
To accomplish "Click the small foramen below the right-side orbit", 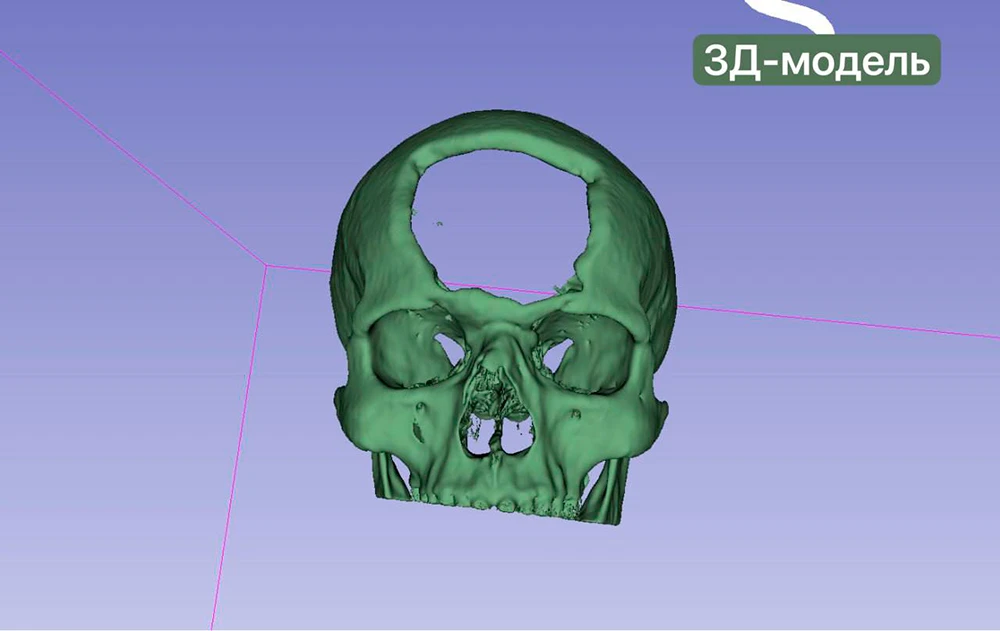I will tap(576, 413).
